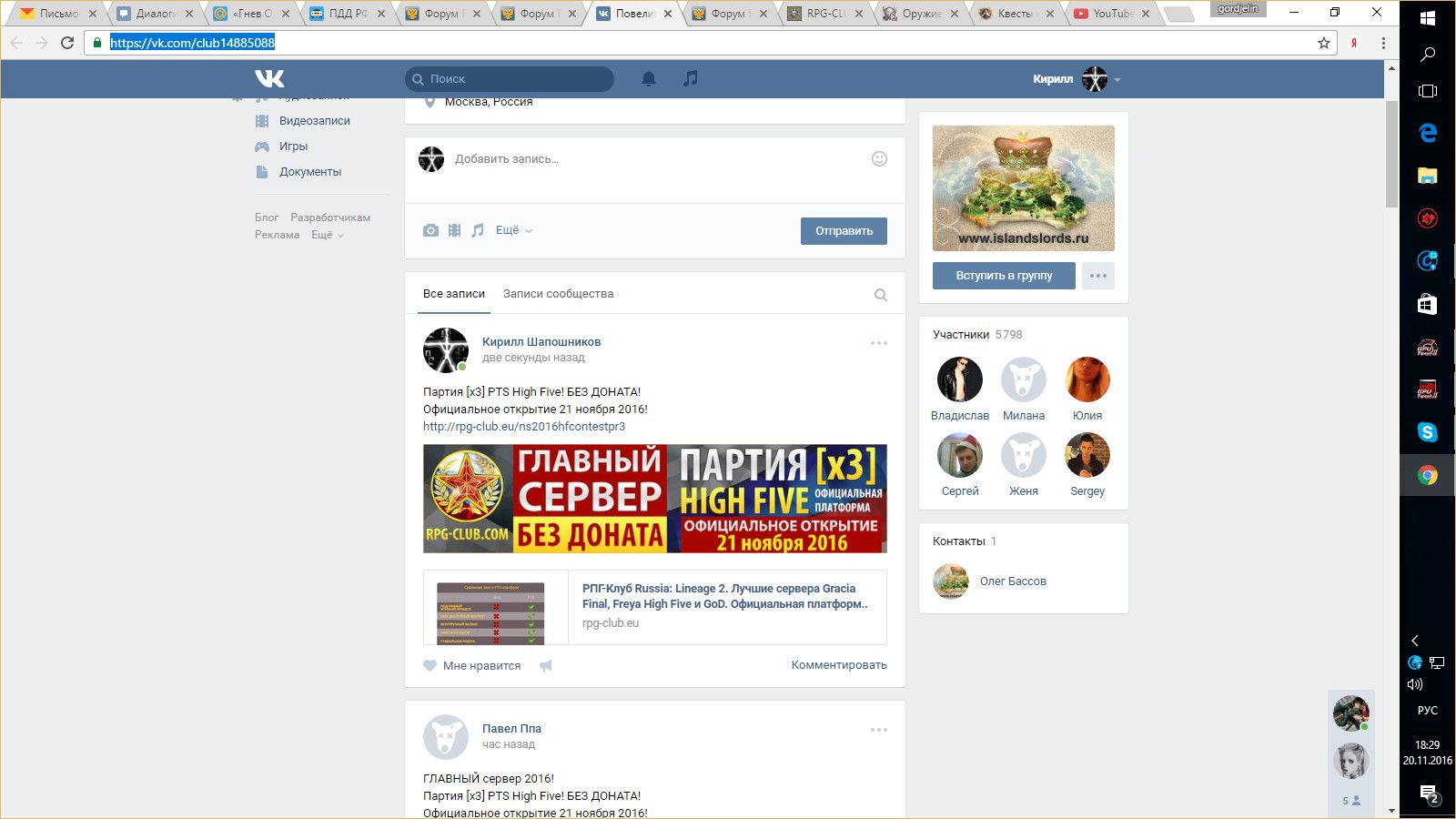Switch to Записи сообщества tab
Viewport: 1456px width, 819px height.
(x=558, y=294)
